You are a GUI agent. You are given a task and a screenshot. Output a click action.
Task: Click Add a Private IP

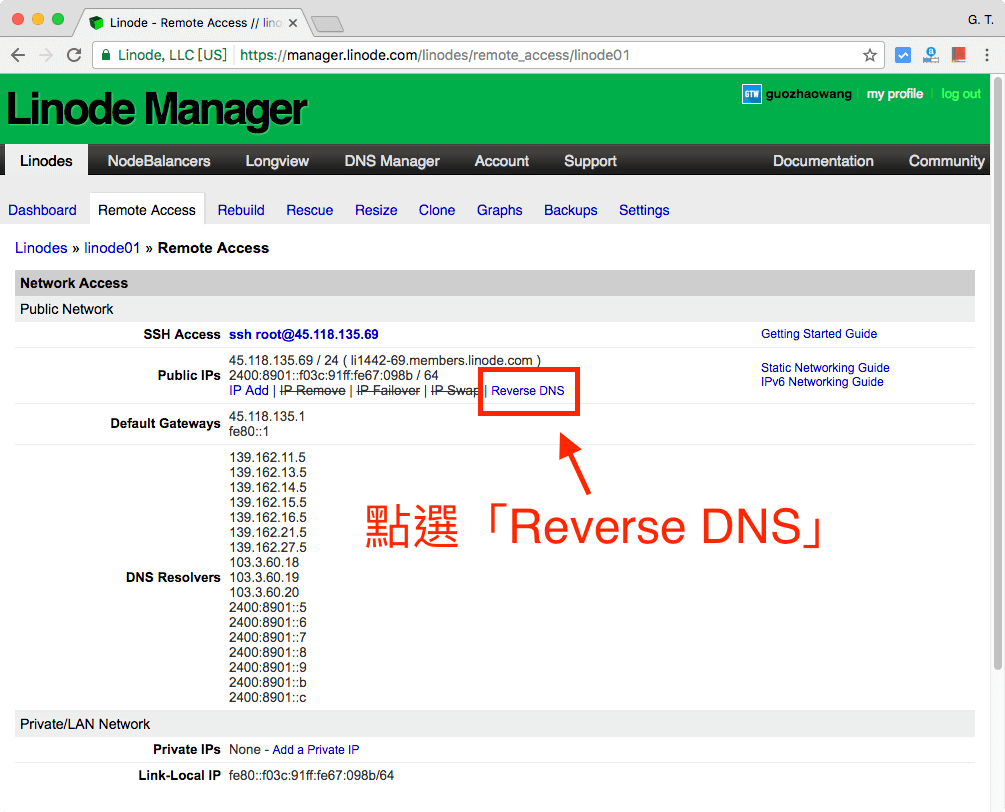click(x=316, y=749)
